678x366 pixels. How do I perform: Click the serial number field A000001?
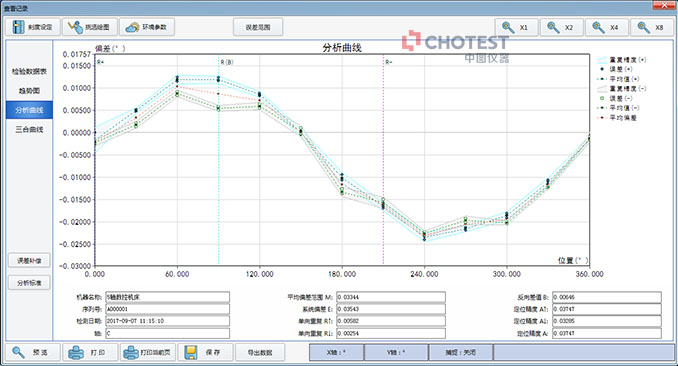pyautogui.click(x=168, y=309)
